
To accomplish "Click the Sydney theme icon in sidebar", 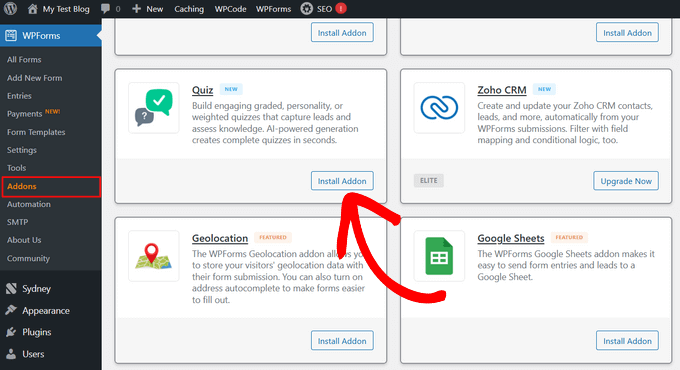I will (11, 288).
